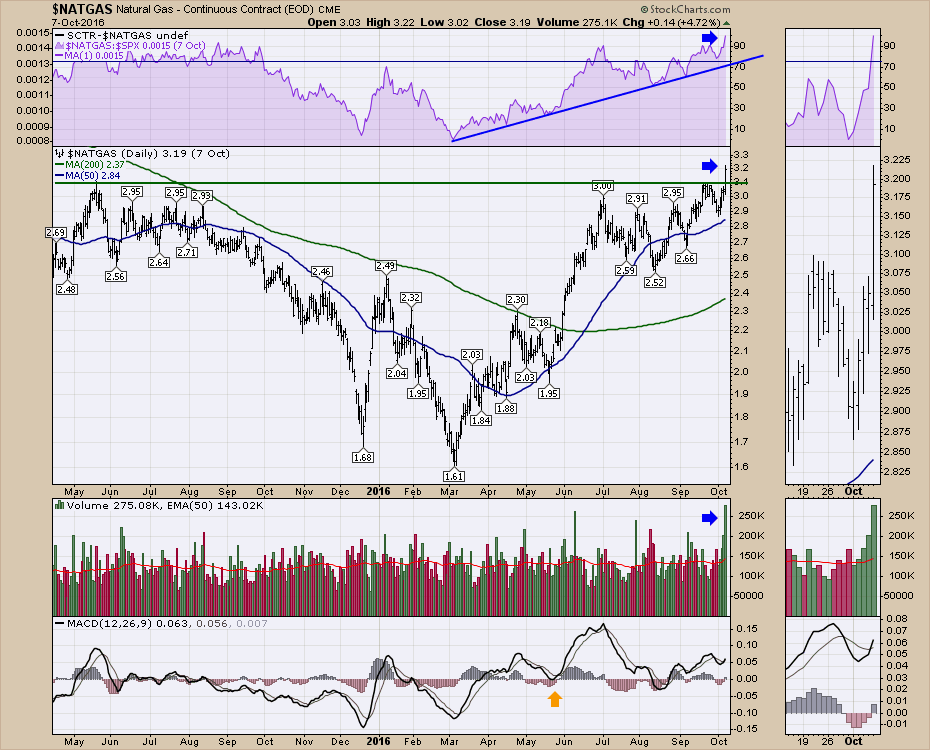
Task: Select the 'High 3.22' value in header
Action: [390, 23]
